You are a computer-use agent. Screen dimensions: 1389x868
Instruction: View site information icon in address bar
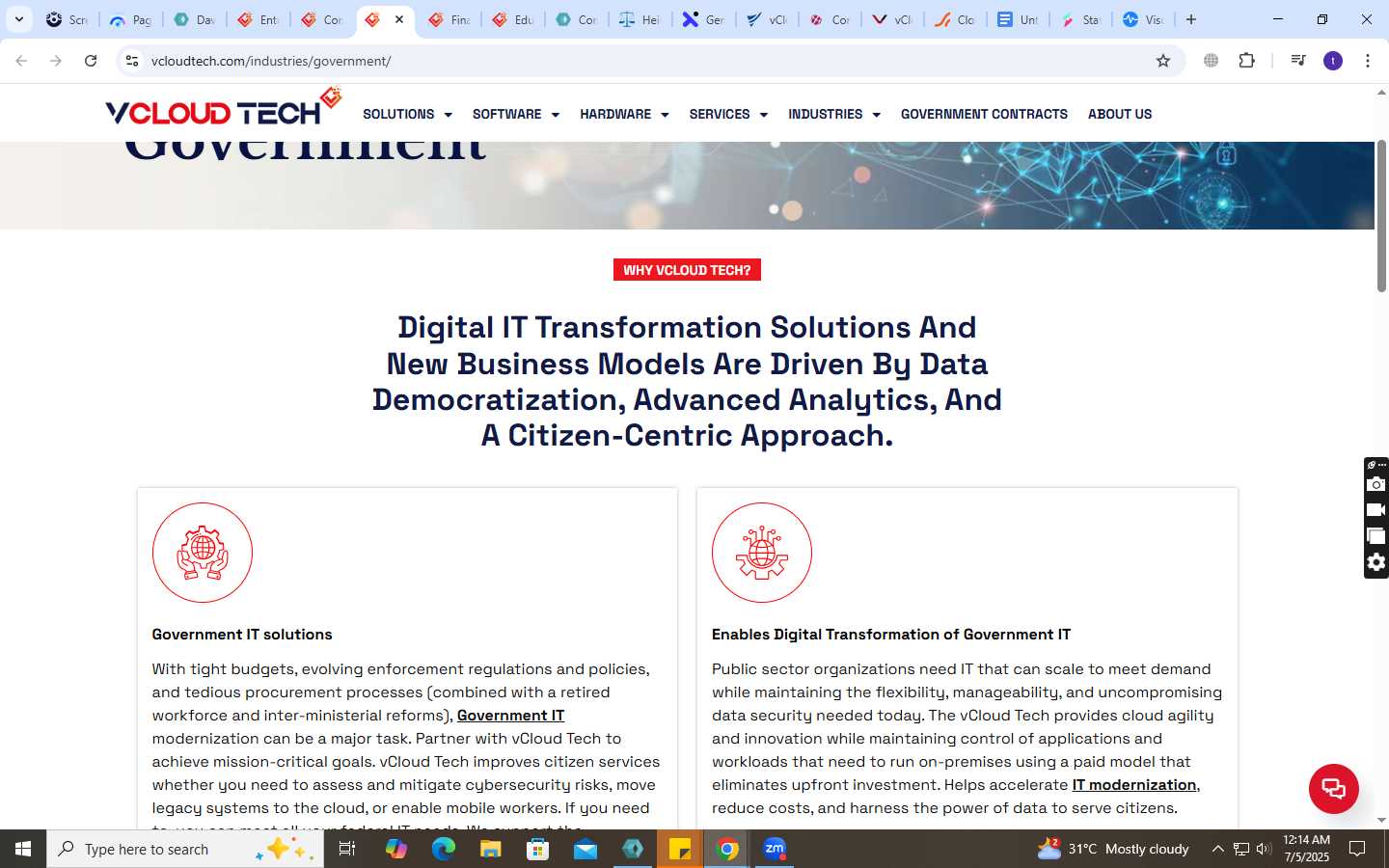132,61
